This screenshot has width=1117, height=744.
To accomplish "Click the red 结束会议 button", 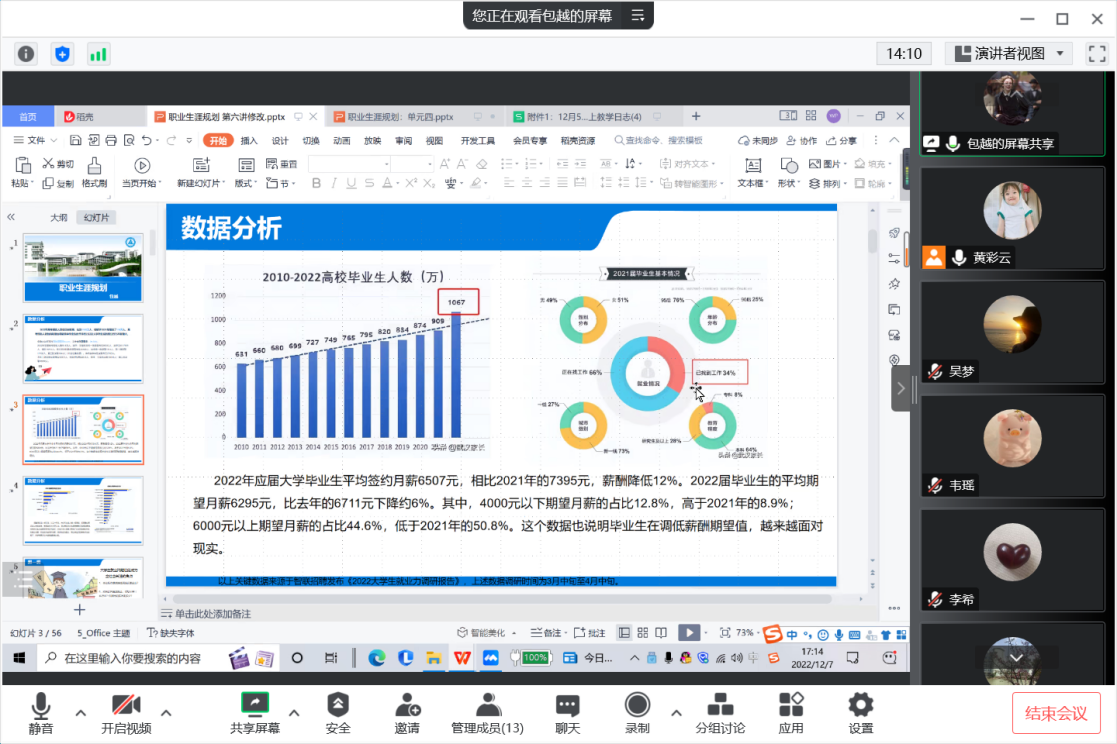I will [1056, 713].
